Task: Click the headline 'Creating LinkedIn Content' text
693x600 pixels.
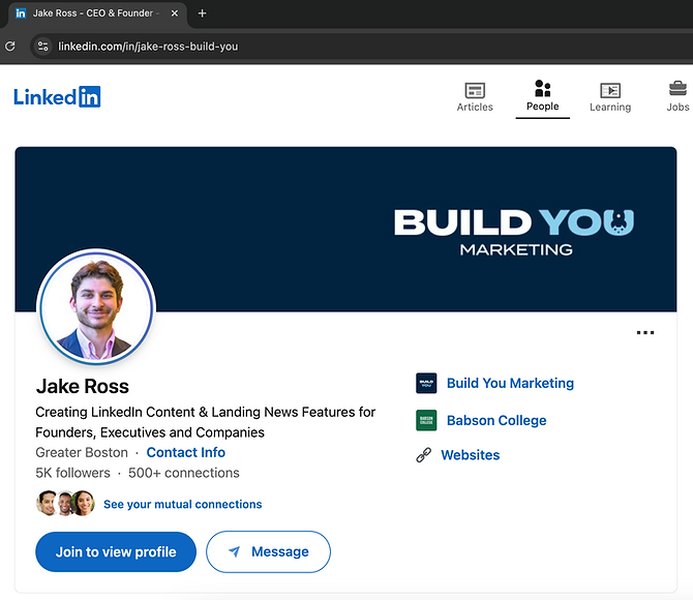Action: point(205,422)
